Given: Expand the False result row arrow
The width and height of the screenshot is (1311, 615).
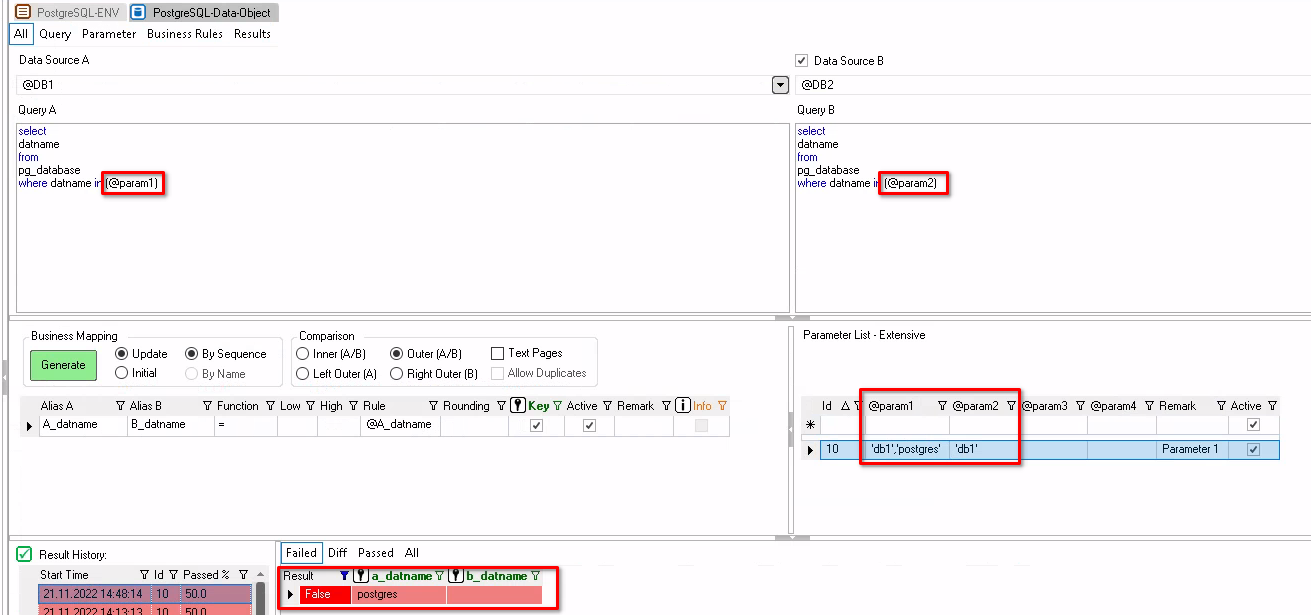Looking at the screenshot, I should click(x=291, y=595).
